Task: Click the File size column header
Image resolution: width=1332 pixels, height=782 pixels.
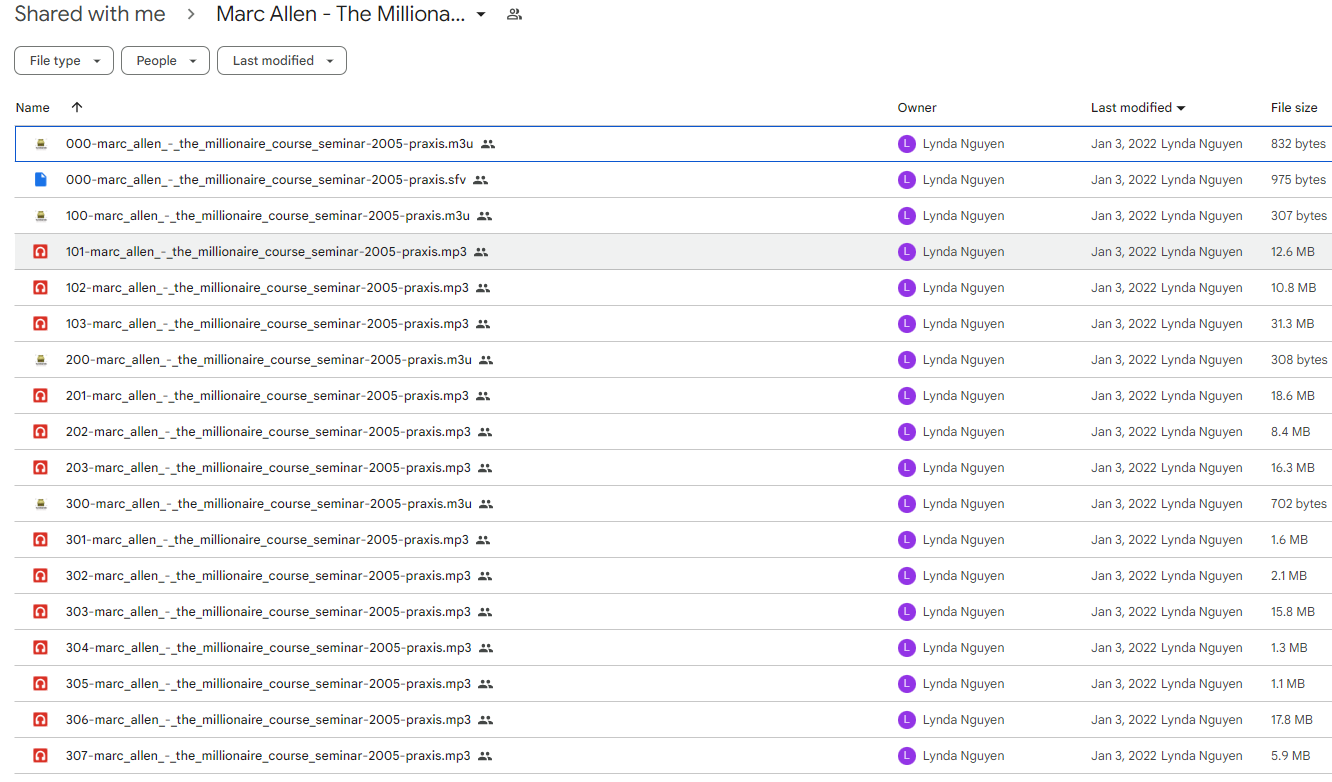Action: [1294, 108]
